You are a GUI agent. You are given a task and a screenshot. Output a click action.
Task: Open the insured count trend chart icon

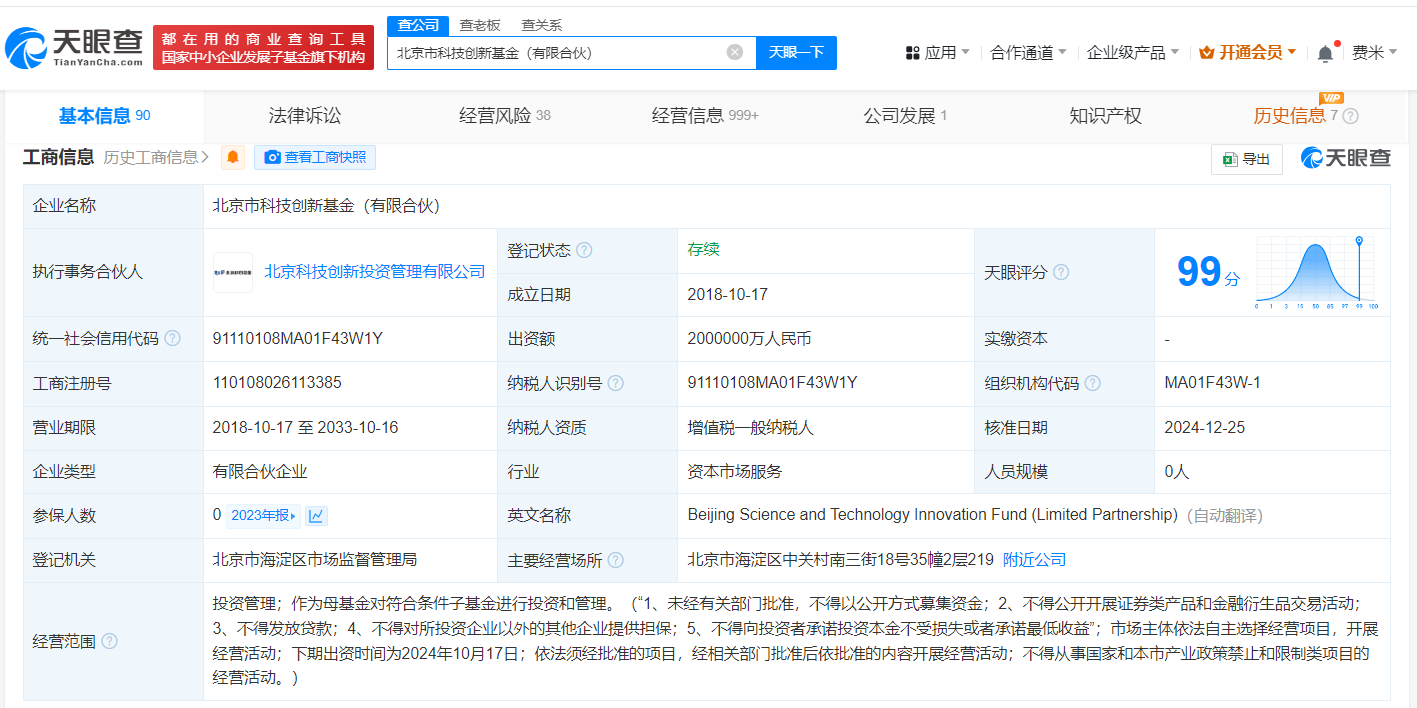tap(317, 516)
